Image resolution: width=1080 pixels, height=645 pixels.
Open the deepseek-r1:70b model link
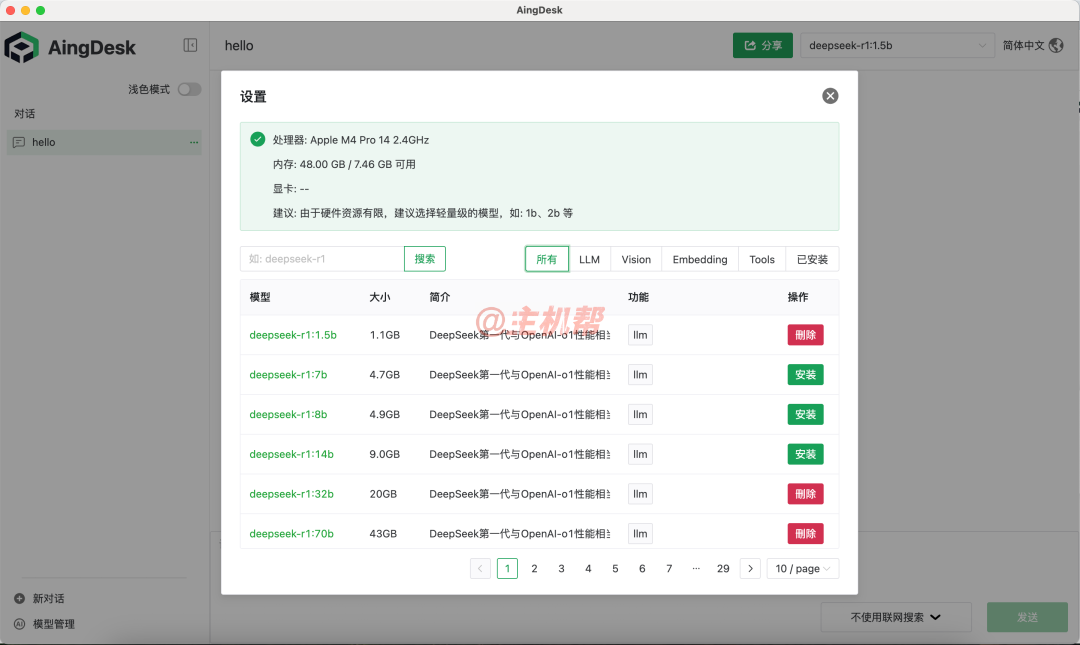tap(291, 533)
